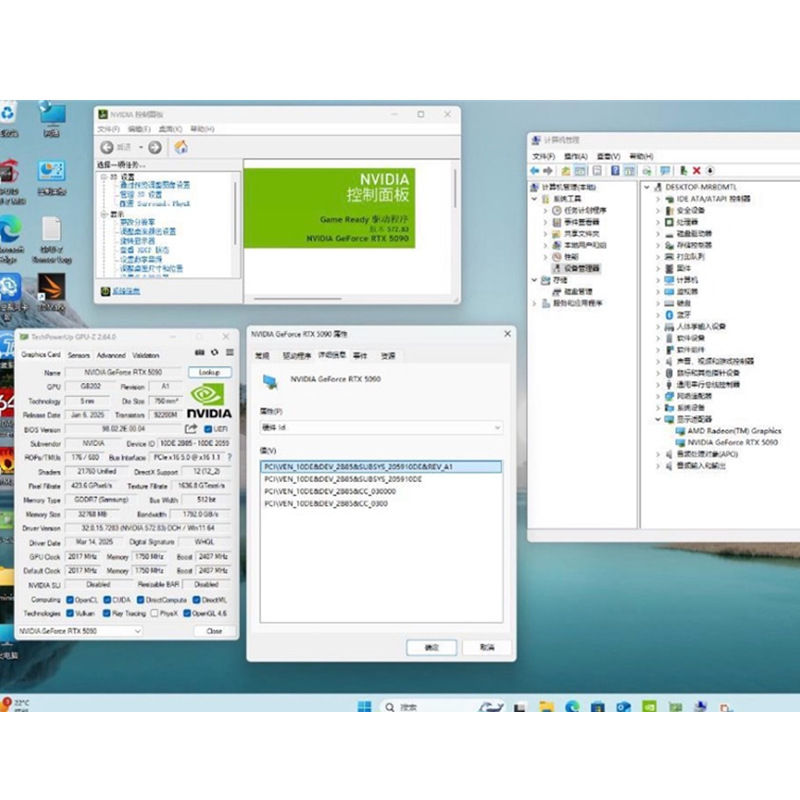800x800 pixels.
Task: Click 取消 button in properties dialog
Action: point(487,647)
